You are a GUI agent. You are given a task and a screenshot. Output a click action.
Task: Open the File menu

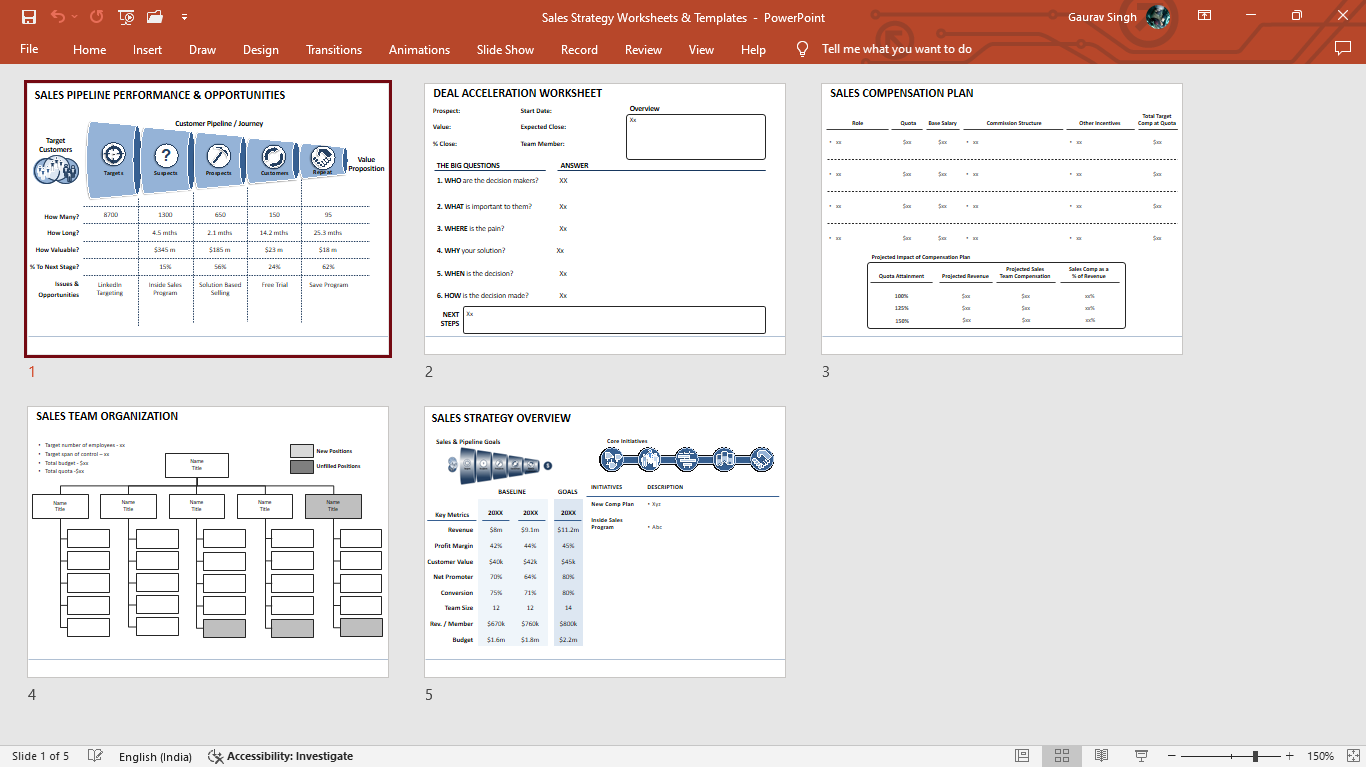29,49
